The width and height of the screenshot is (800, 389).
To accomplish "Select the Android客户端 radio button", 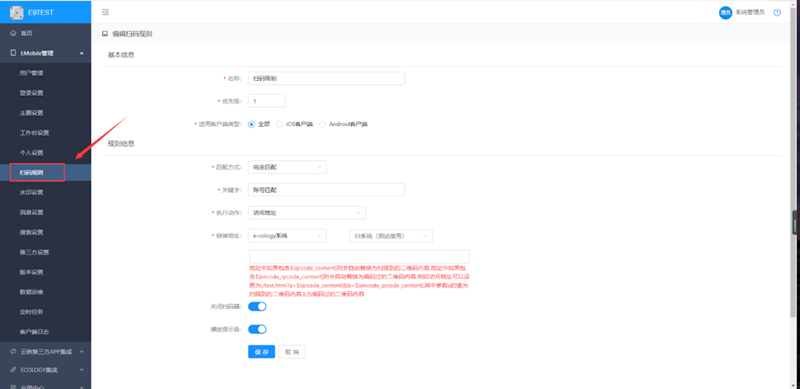I will coord(322,124).
